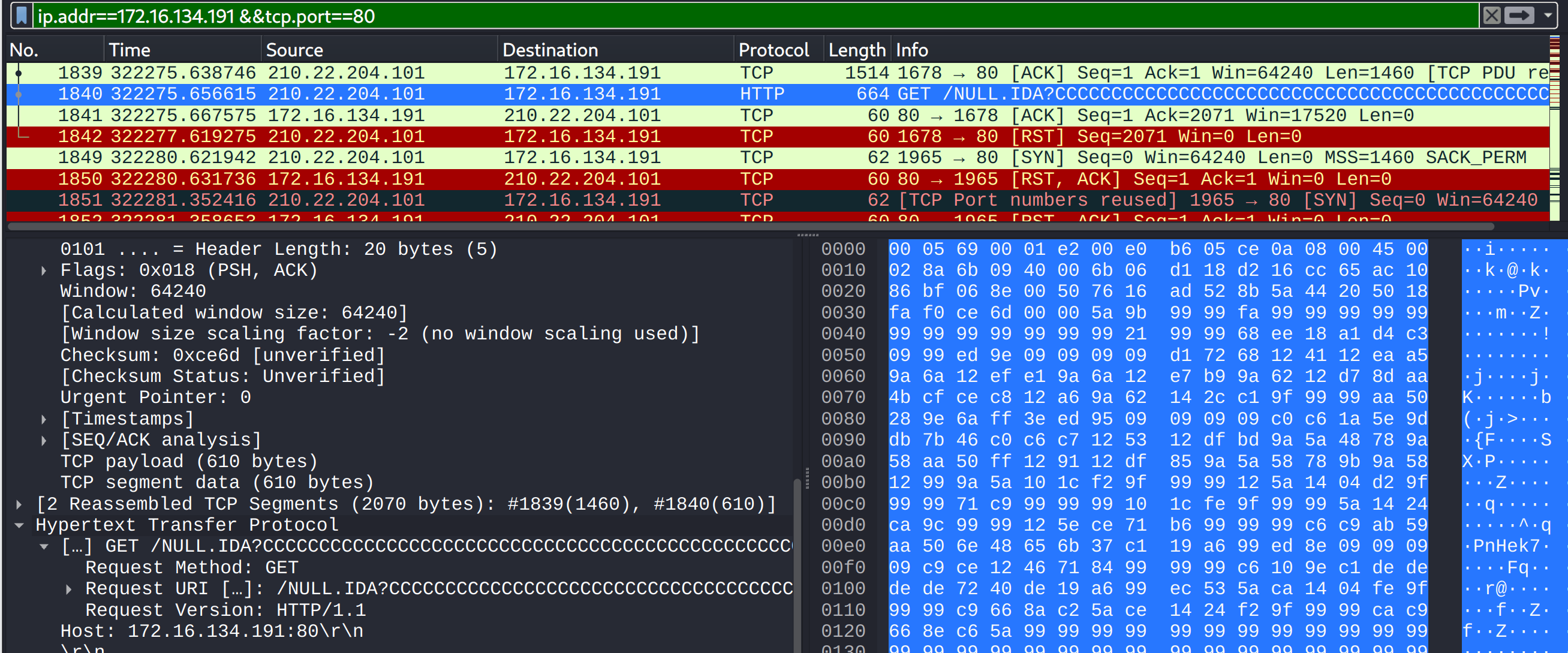Image resolution: width=1568 pixels, height=653 pixels.
Task: Open the recent filters dropdown arrow
Action: coord(1547,16)
